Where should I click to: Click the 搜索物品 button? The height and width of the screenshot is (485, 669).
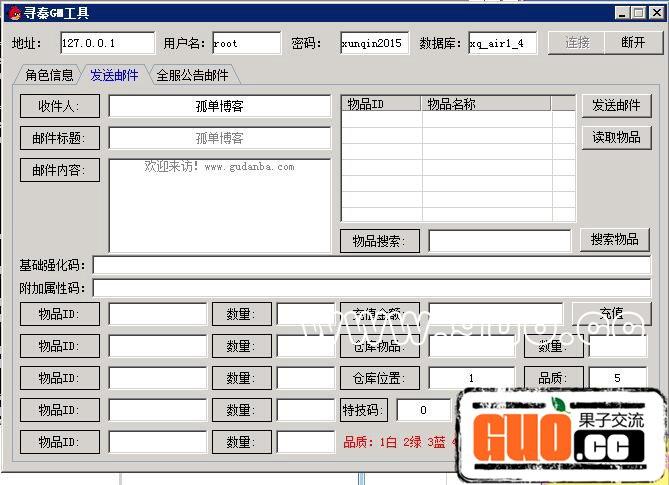click(x=614, y=240)
